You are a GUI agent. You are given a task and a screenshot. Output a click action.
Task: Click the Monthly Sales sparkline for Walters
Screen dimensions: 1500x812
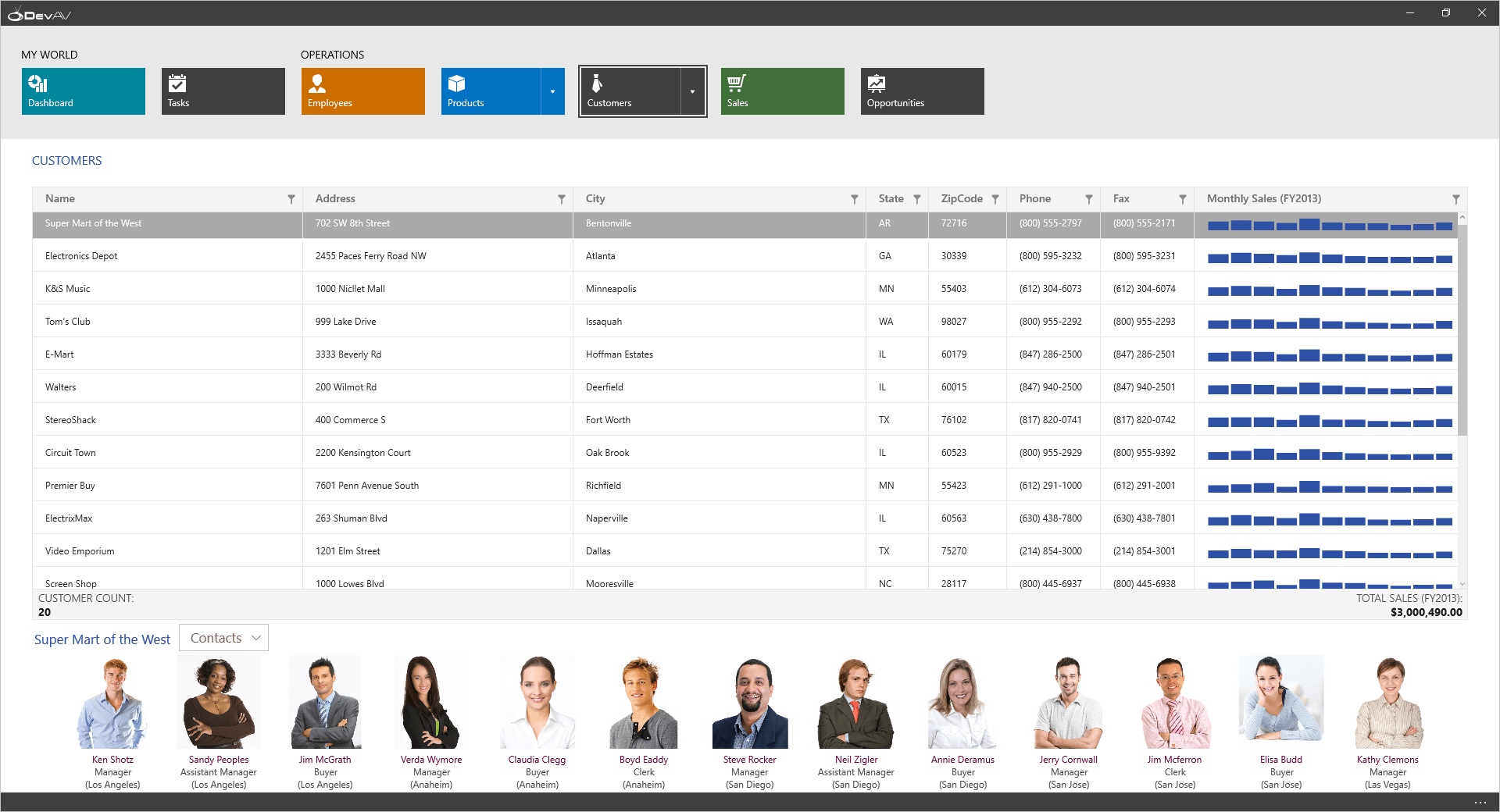click(x=1330, y=388)
